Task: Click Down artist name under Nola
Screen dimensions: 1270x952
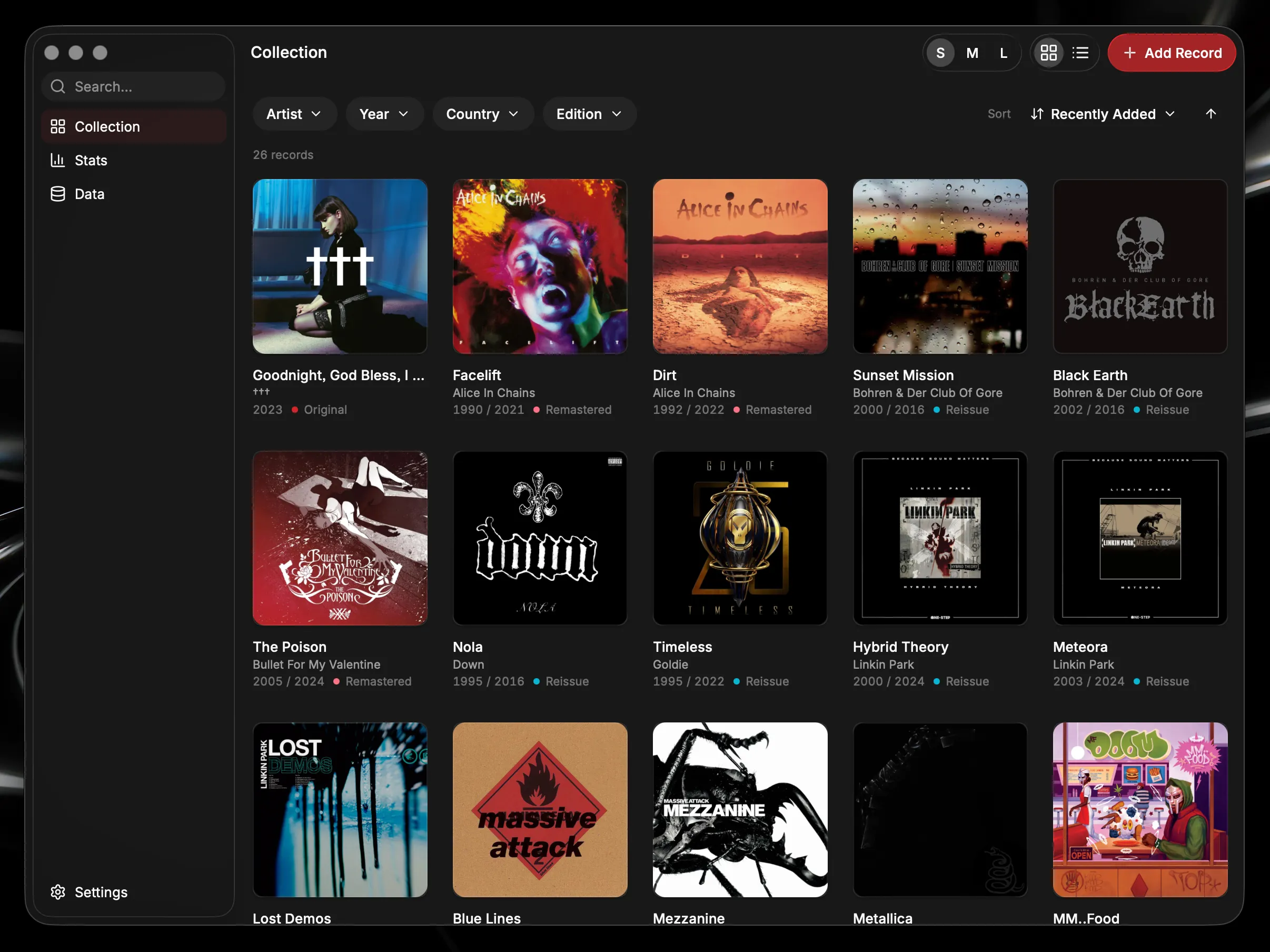Action: click(468, 665)
